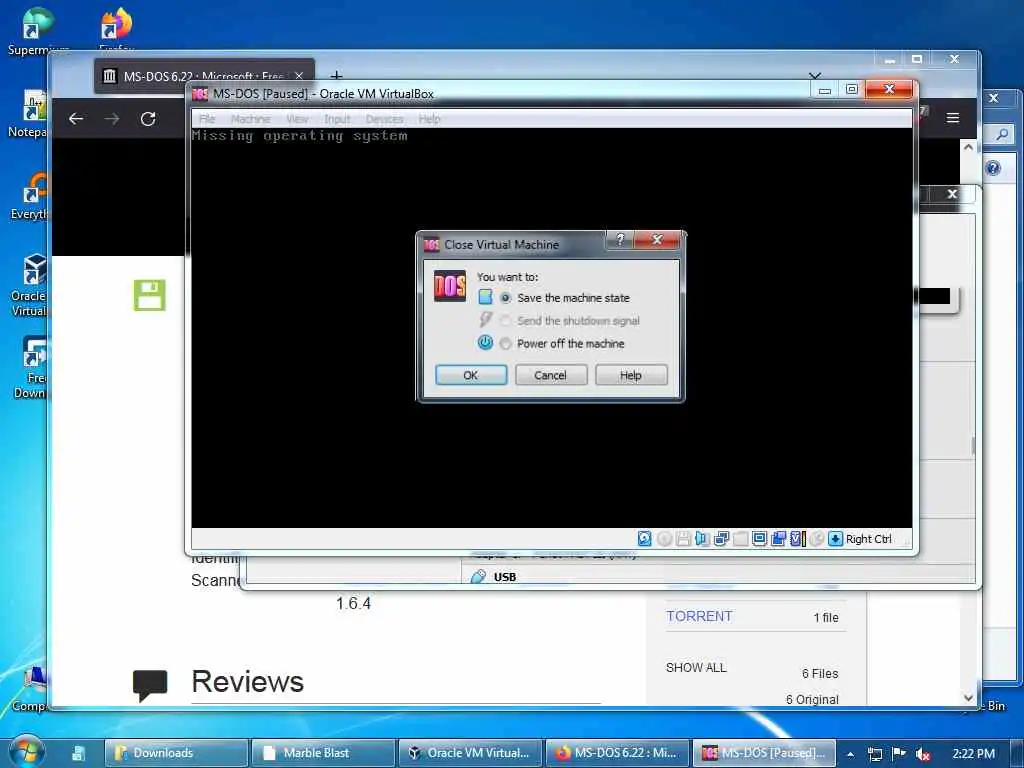Select Power off the machine option
Image resolution: width=1024 pixels, height=768 pixels.
tap(505, 344)
